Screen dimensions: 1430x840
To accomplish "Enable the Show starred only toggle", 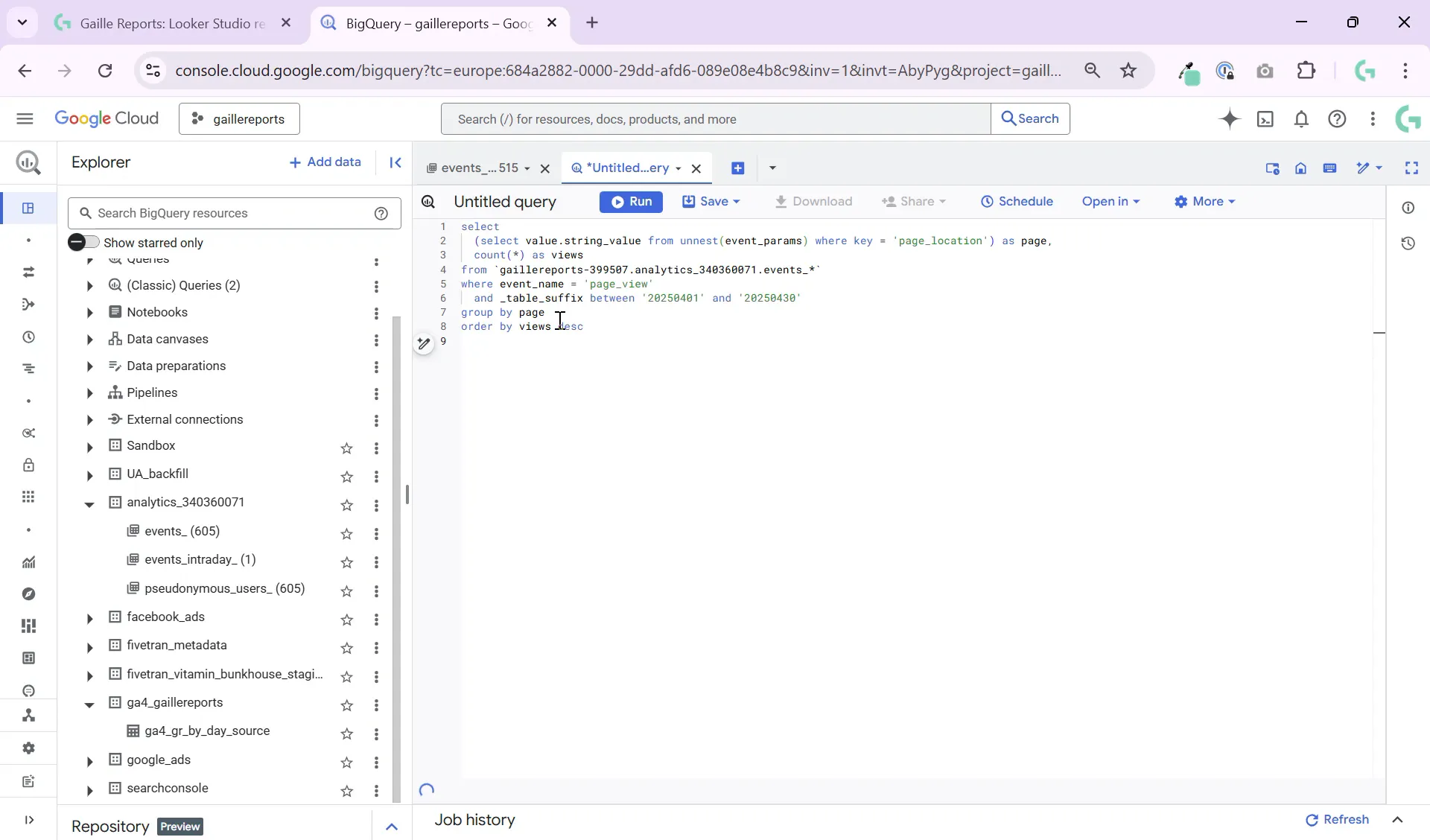I will (84, 242).
